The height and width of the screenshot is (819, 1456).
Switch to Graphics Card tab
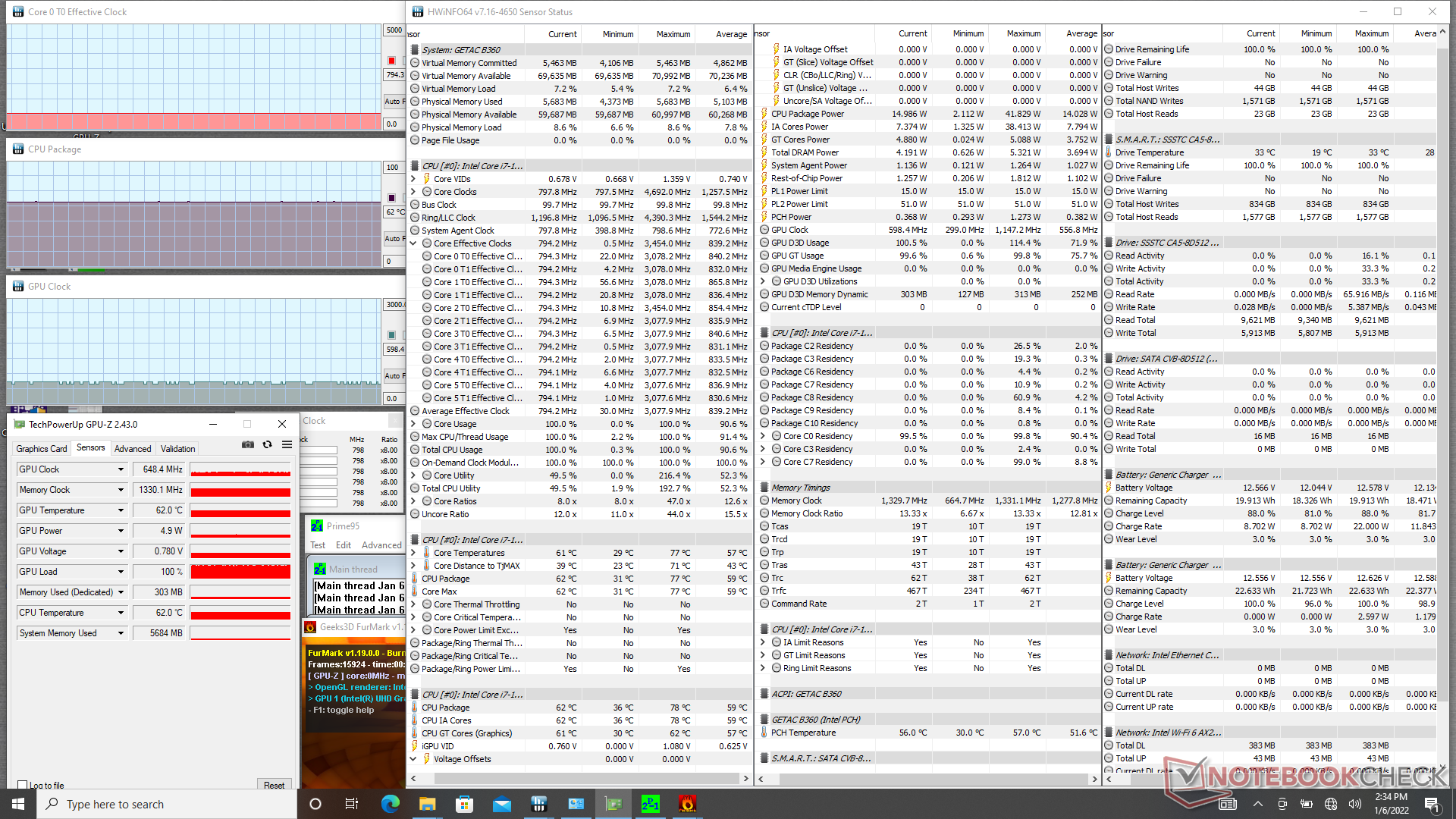pos(42,449)
